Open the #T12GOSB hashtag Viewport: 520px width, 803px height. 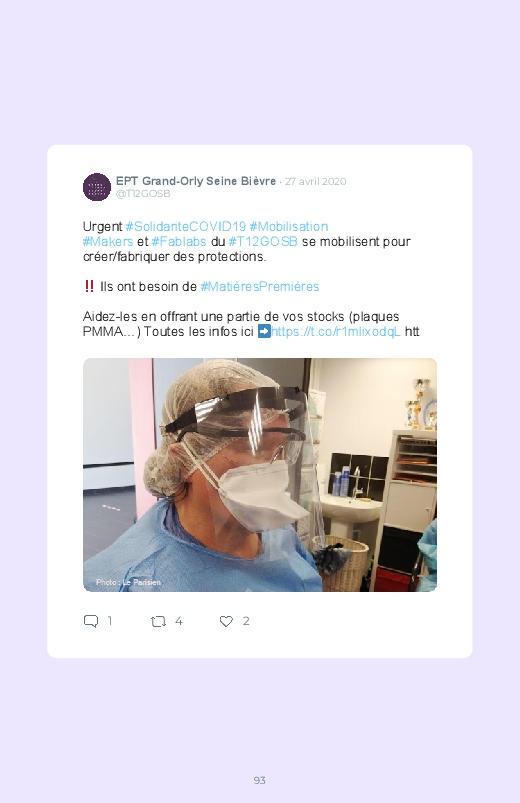(x=263, y=241)
